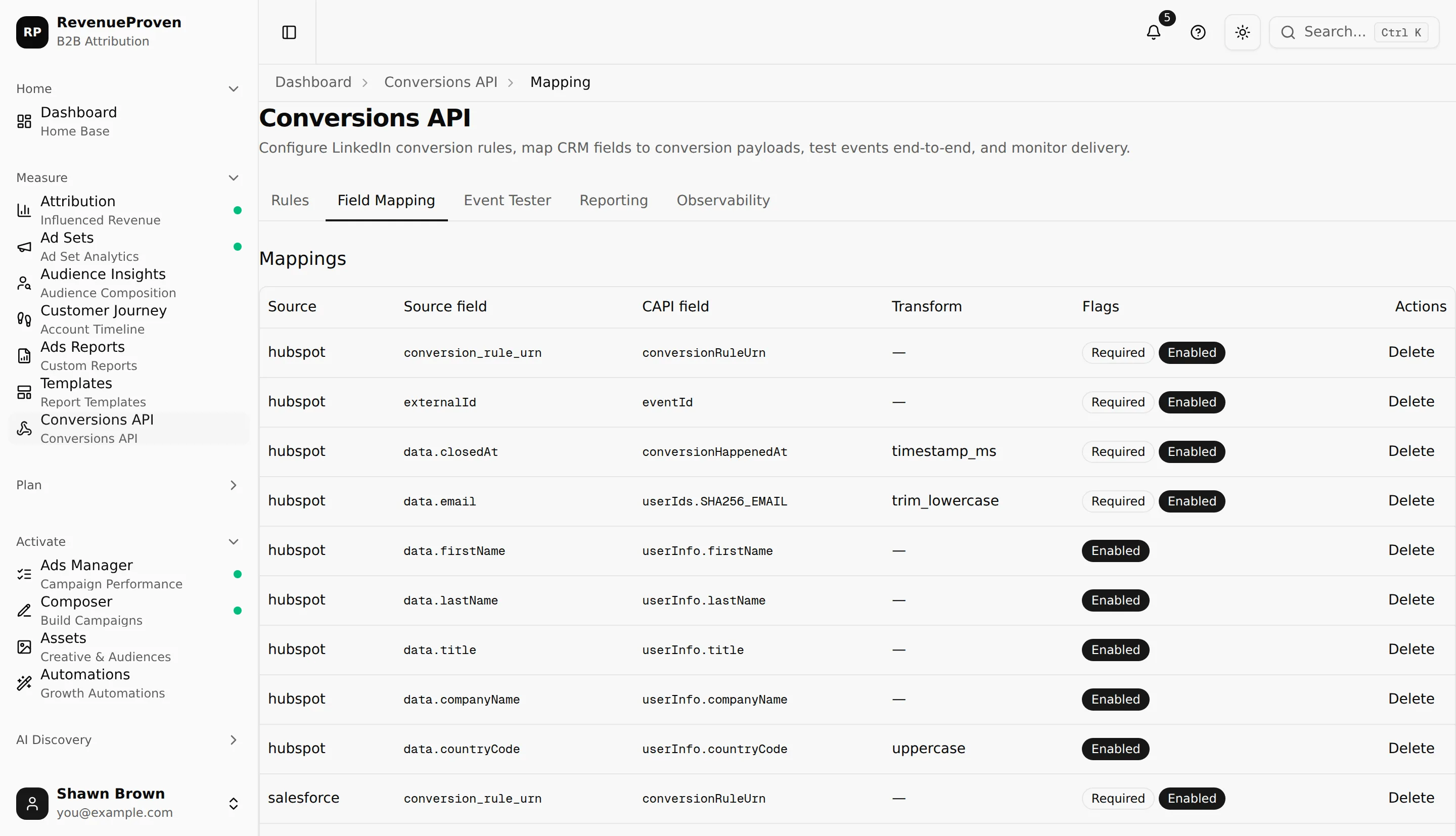Click the Conversions API webhook icon
Screen dimensions: 1456x836
point(24,428)
